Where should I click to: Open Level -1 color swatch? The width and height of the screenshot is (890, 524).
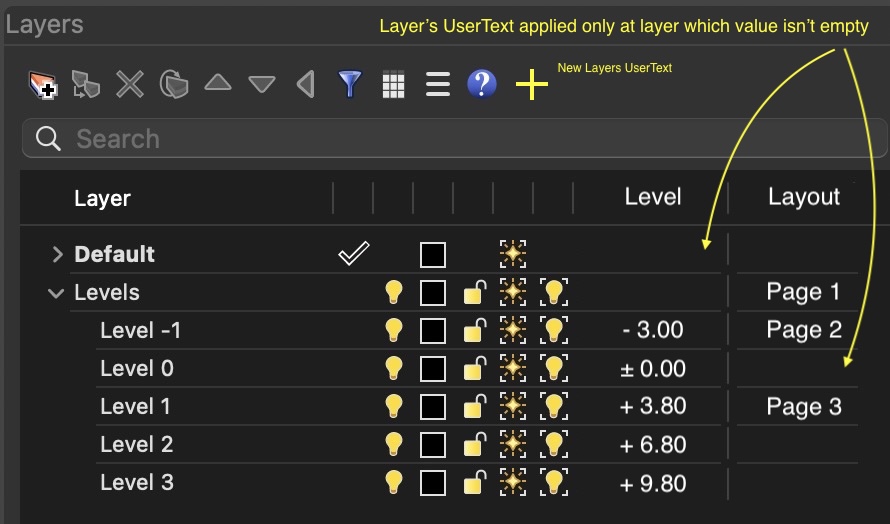coord(433,331)
